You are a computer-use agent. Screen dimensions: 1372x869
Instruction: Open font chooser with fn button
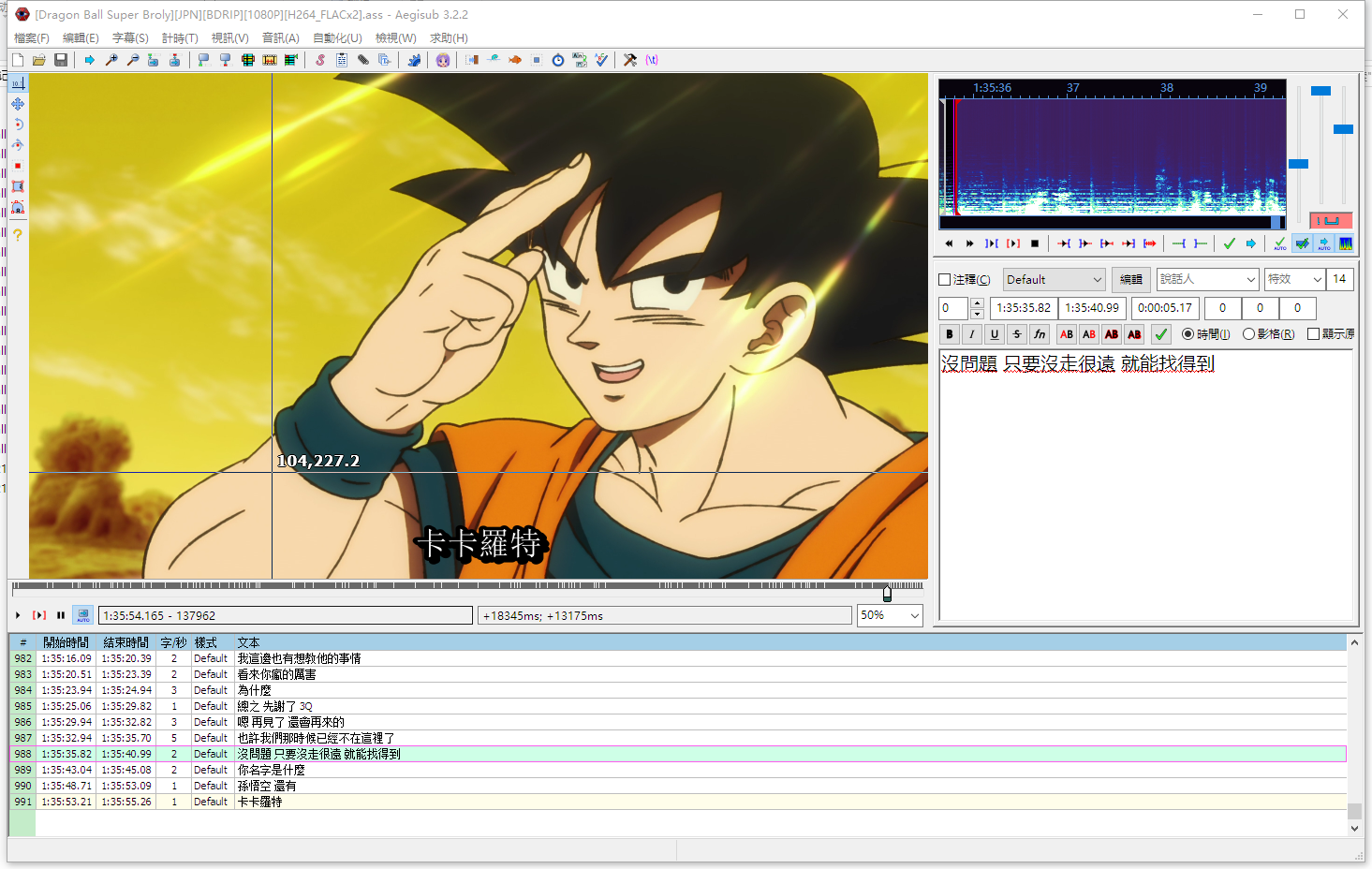coord(1040,334)
